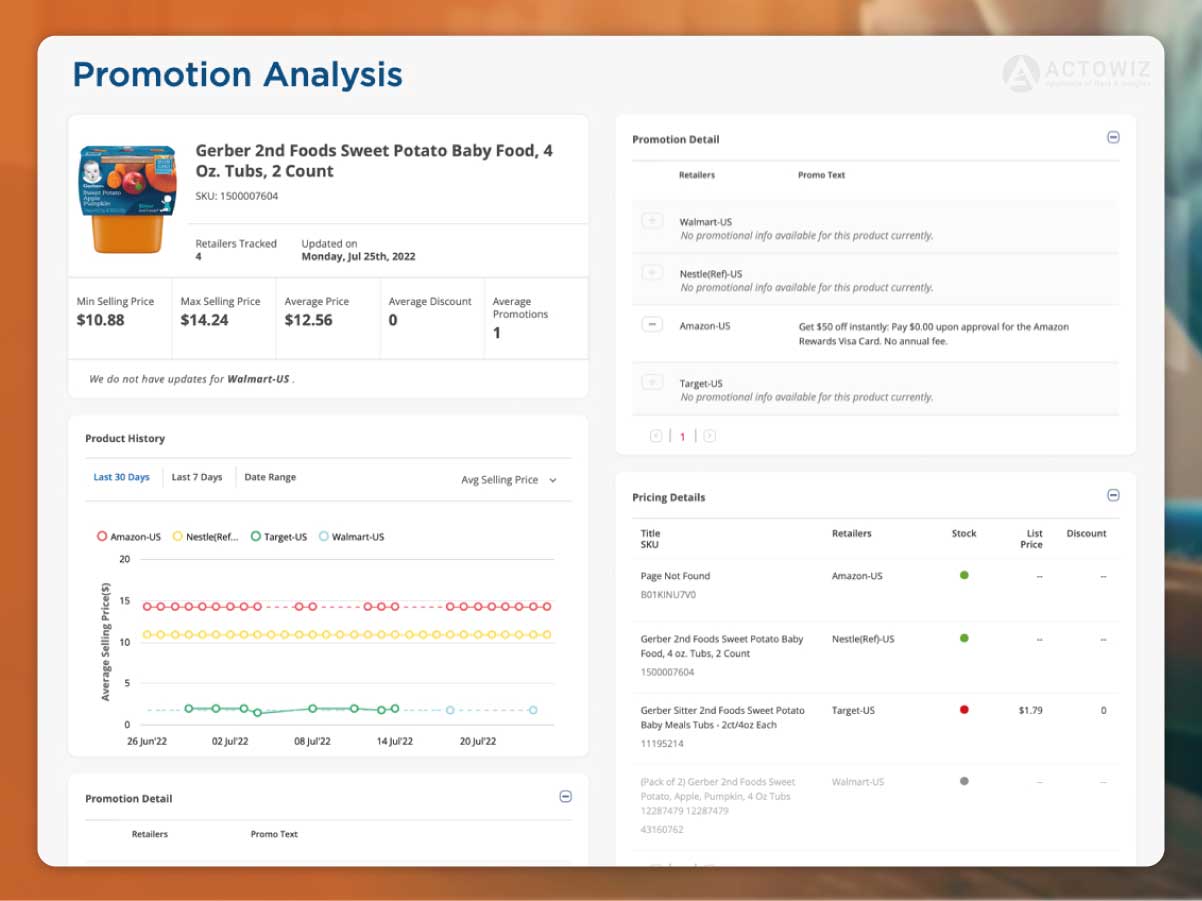
Task: Expand the Target-US promo row
Action: click(652, 382)
